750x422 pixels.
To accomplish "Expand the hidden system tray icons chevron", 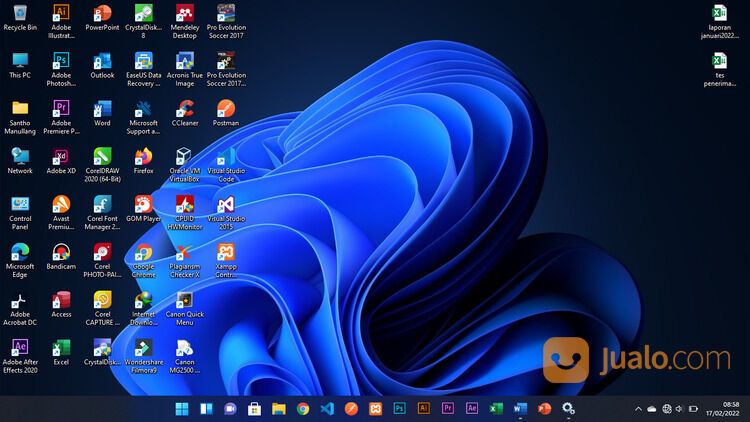I will point(638,409).
